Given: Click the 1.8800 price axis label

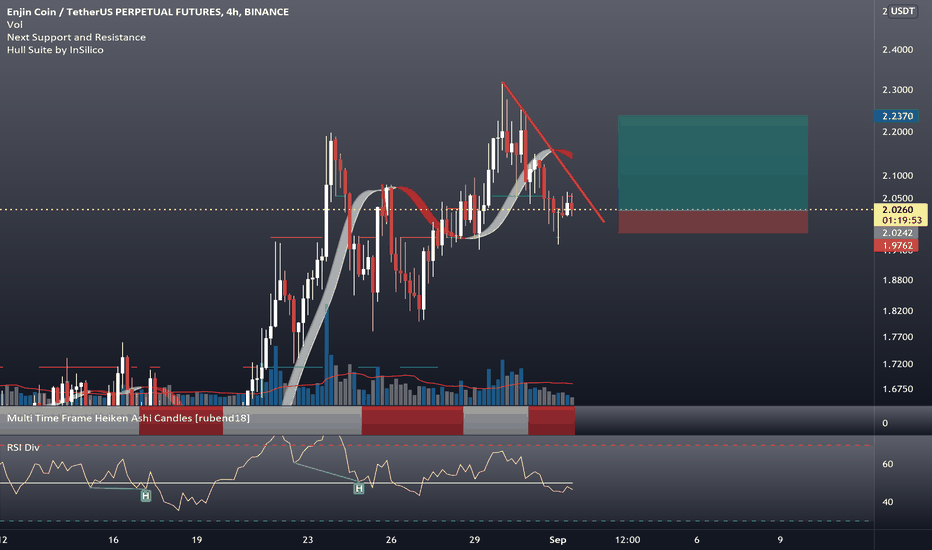Looking at the screenshot, I should pos(898,280).
